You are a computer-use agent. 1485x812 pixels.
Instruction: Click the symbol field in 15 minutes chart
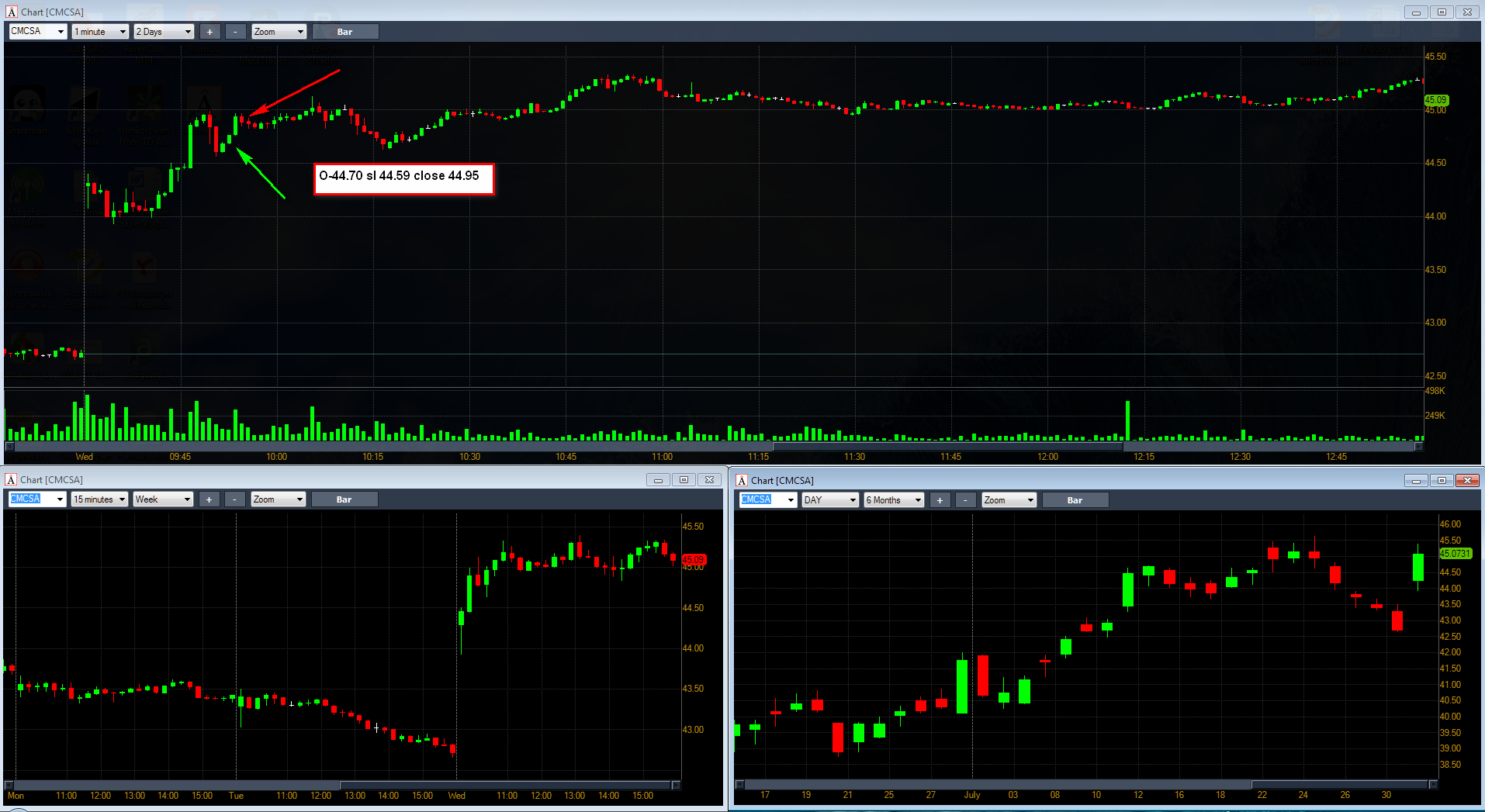(x=37, y=499)
